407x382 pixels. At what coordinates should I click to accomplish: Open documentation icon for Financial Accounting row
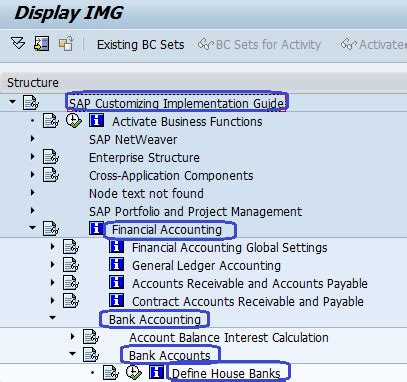(x=51, y=229)
